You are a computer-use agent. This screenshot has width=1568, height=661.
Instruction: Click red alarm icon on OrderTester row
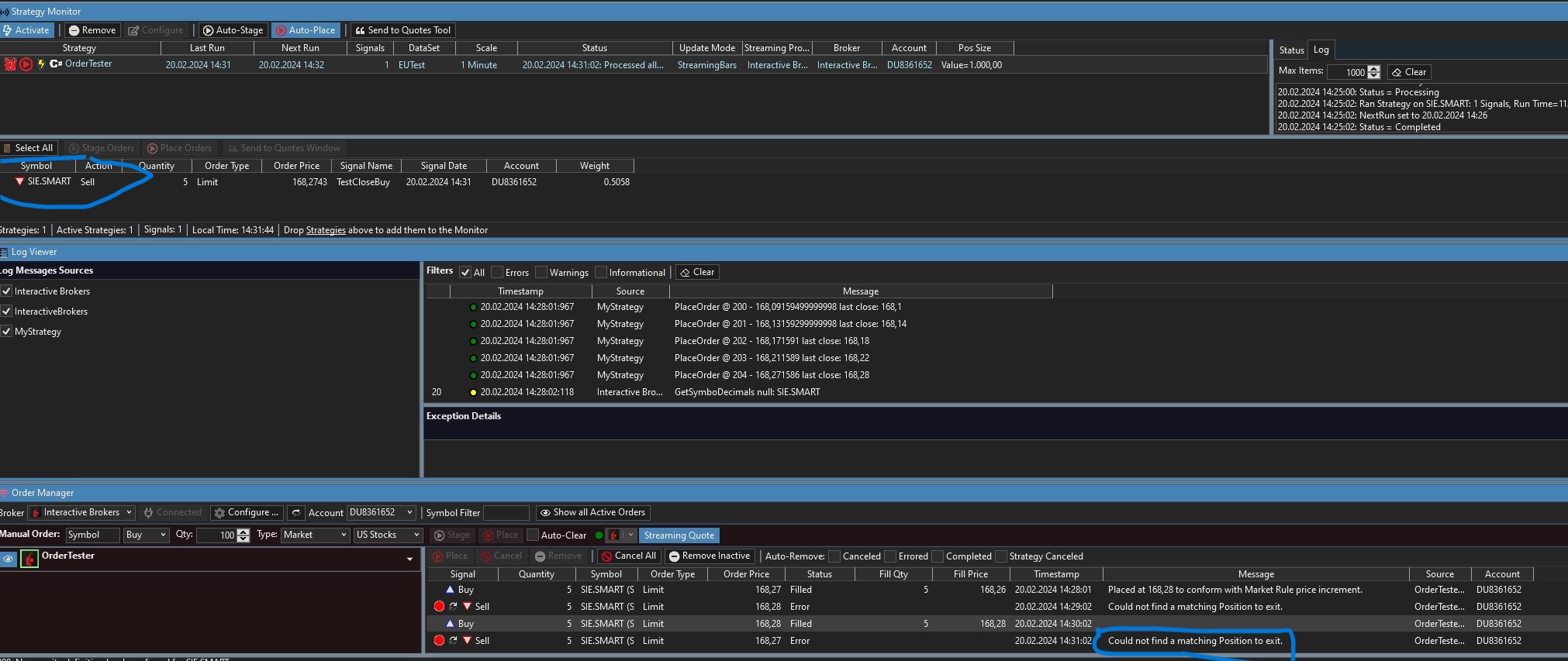point(10,64)
